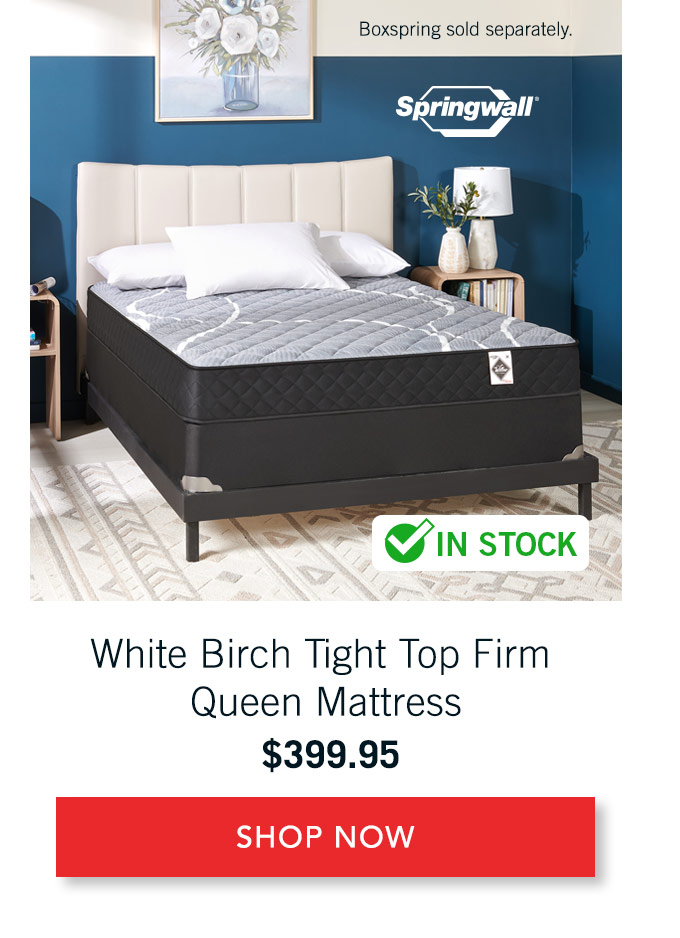Viewport: 680px width, 938px height.
Task: Click the green In Stock checkmark icon
Action: (x=408, y=541)
